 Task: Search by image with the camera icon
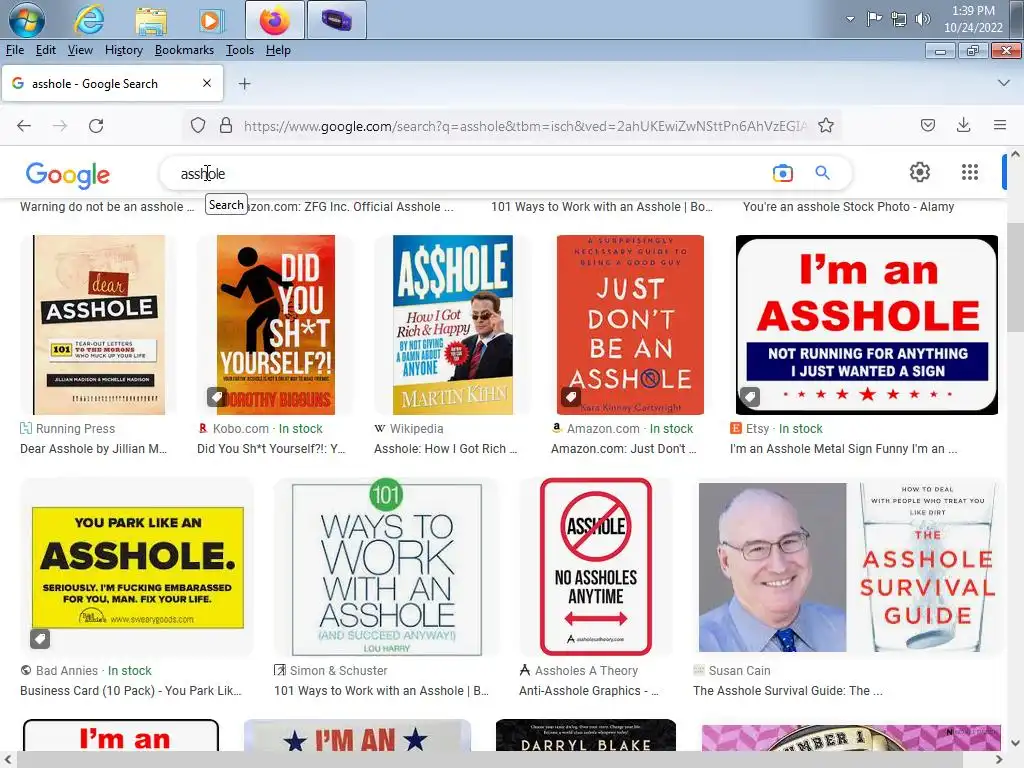782,173
